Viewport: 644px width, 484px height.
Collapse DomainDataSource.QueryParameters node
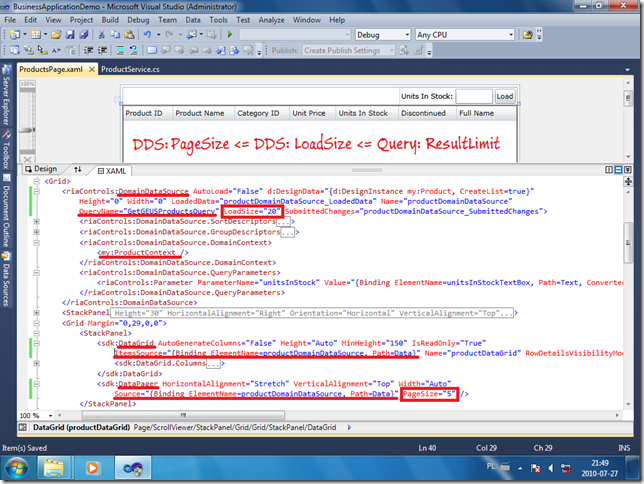click(x=37, y=273)
